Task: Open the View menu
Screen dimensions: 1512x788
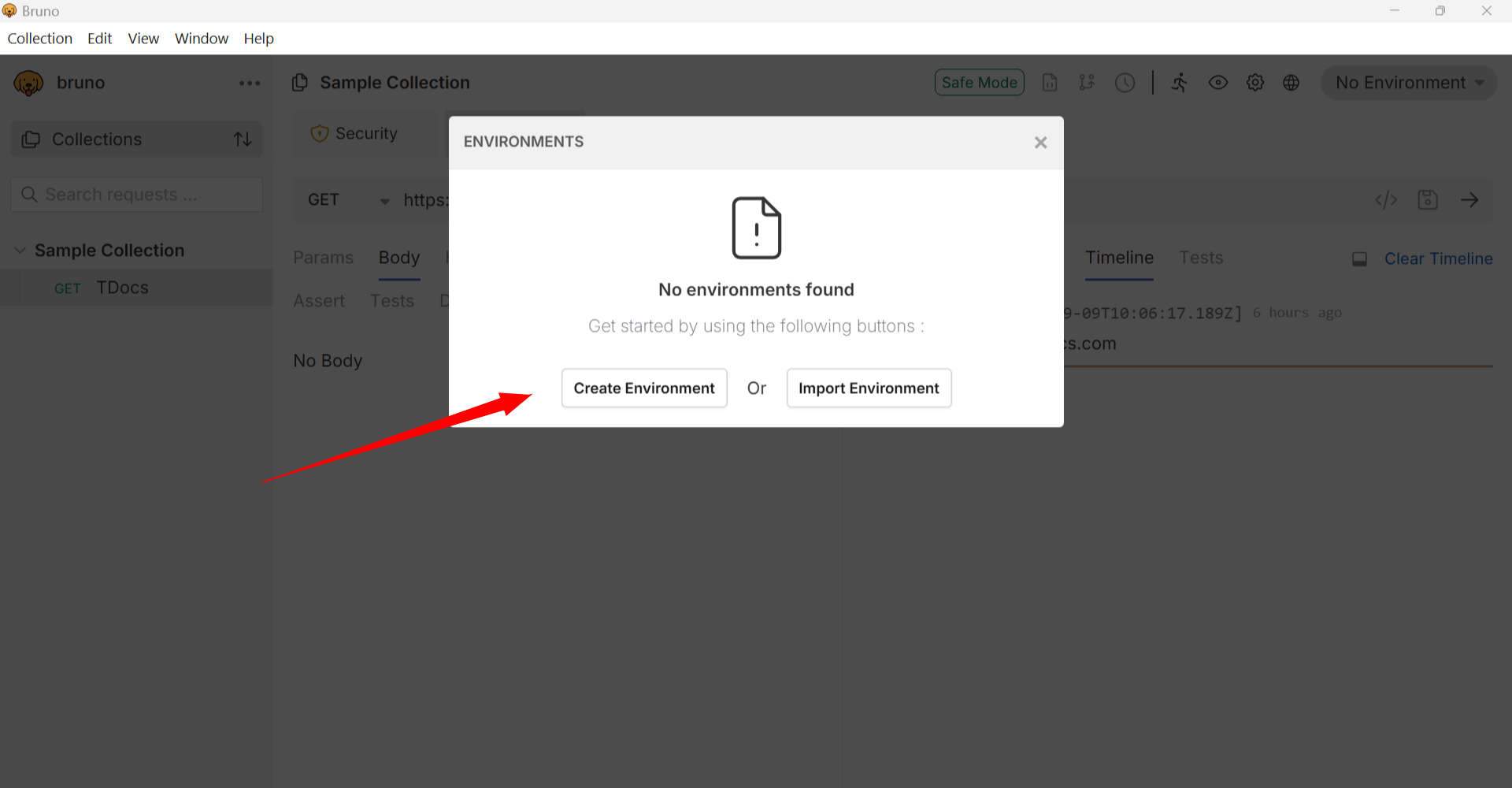Action: [143, 39]
